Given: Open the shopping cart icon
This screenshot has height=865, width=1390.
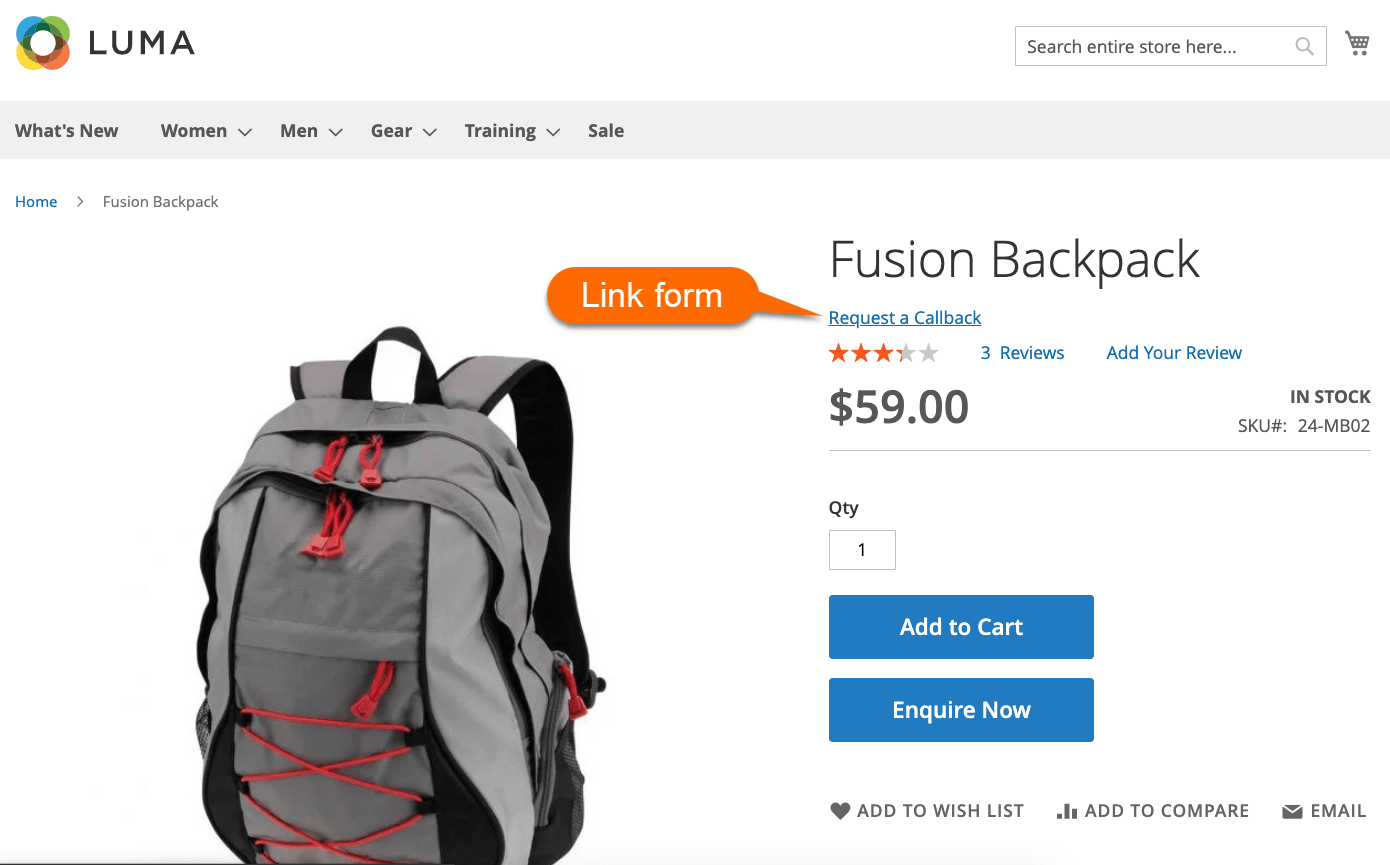Looking at the screenshot, I should tap(1357, 43).
